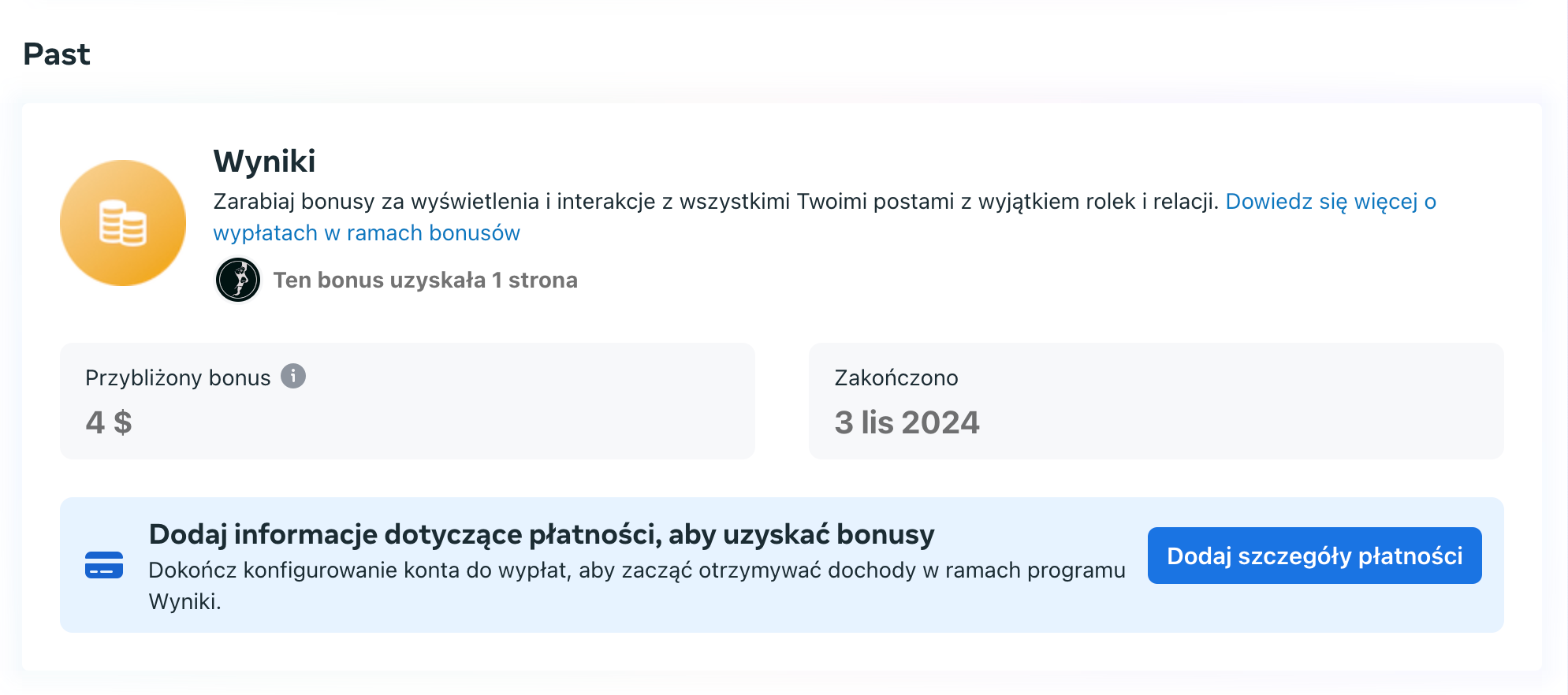Click the light blue payment info banner
This screenshot has height=695, width=1568.
[x=782, y=565]
